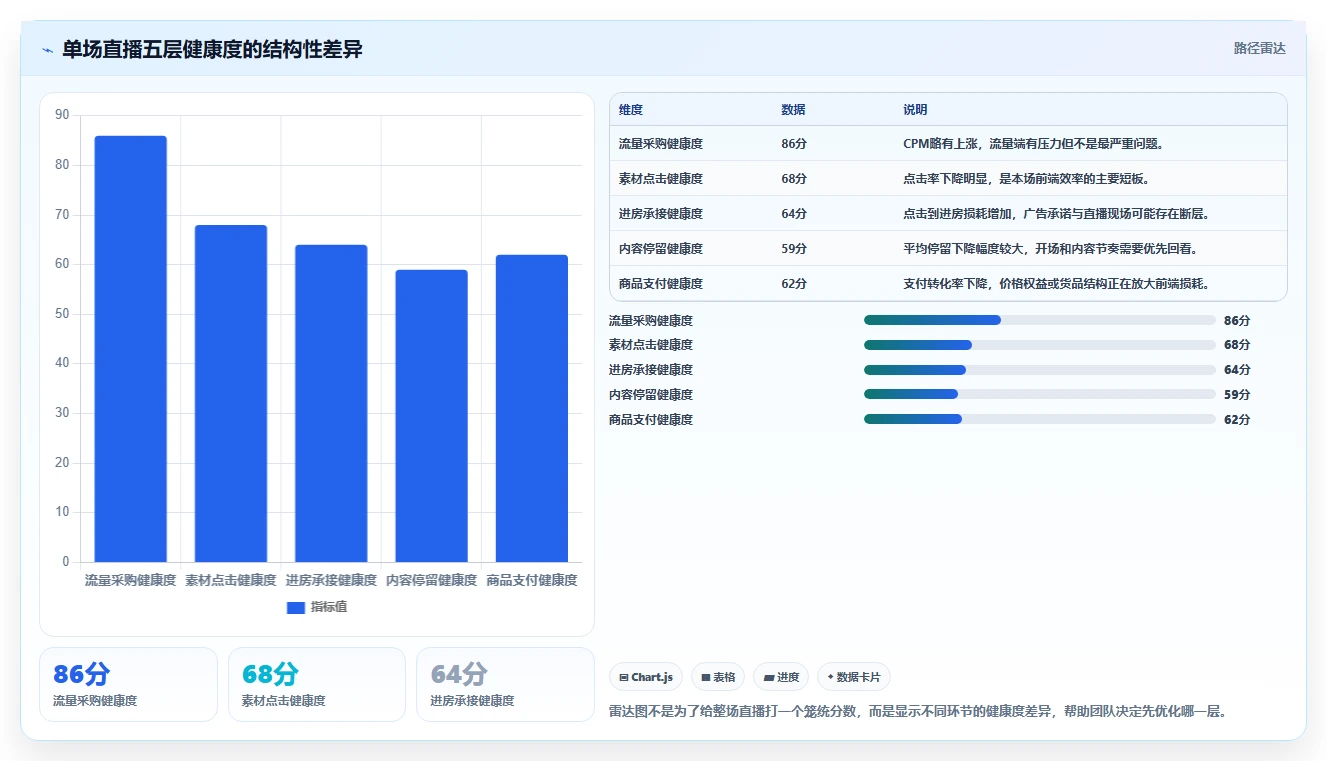Screen dimensions: 1327x761
Task: Click the 59分 value beside 内容停留 progress bar
Action: click(1237, 395)
